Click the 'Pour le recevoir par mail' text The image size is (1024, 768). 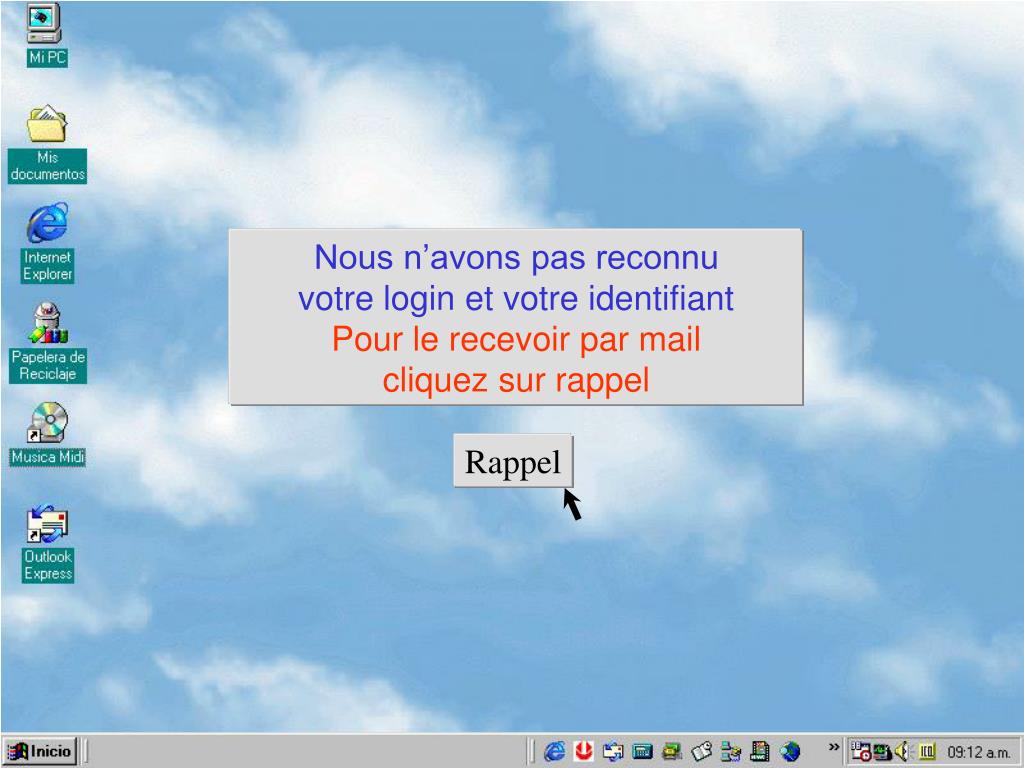(516, 339)
